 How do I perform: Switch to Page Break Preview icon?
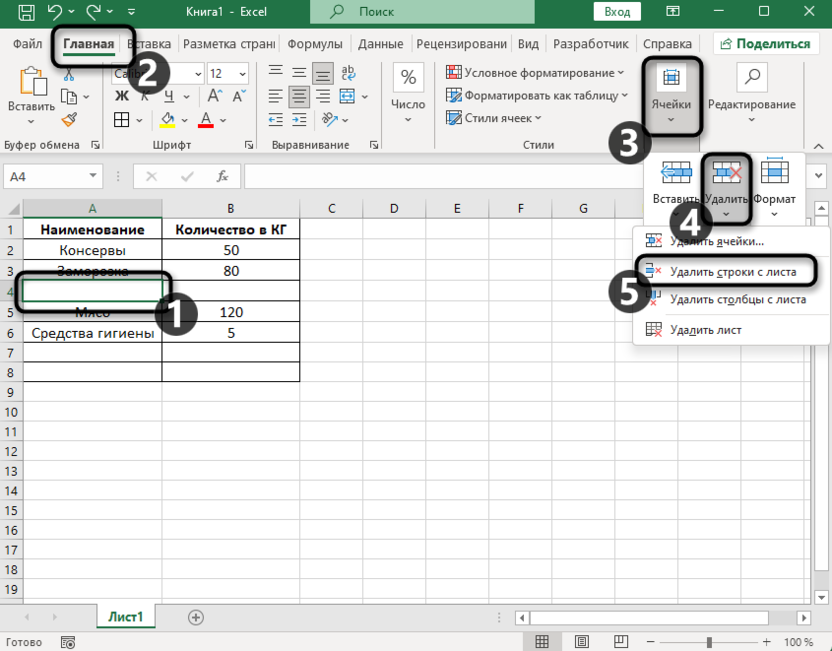(x=620, y=641)
